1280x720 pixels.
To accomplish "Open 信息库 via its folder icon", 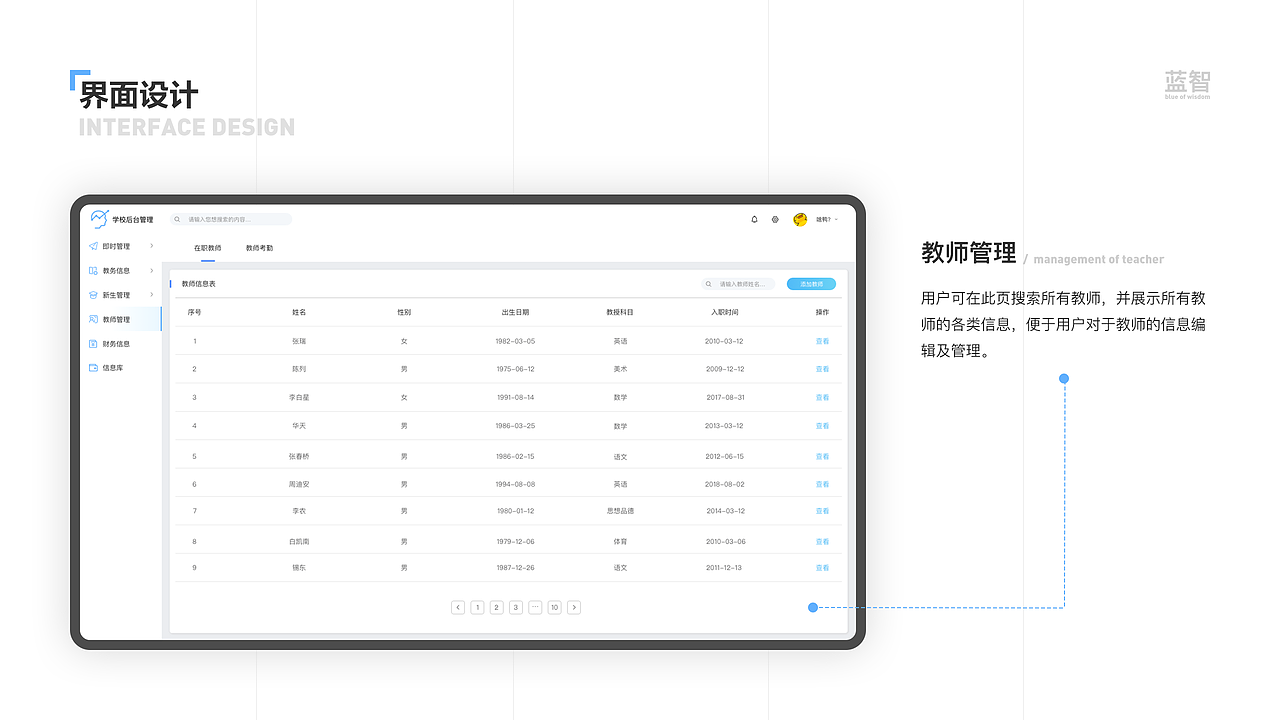I will tap(92, 368).
